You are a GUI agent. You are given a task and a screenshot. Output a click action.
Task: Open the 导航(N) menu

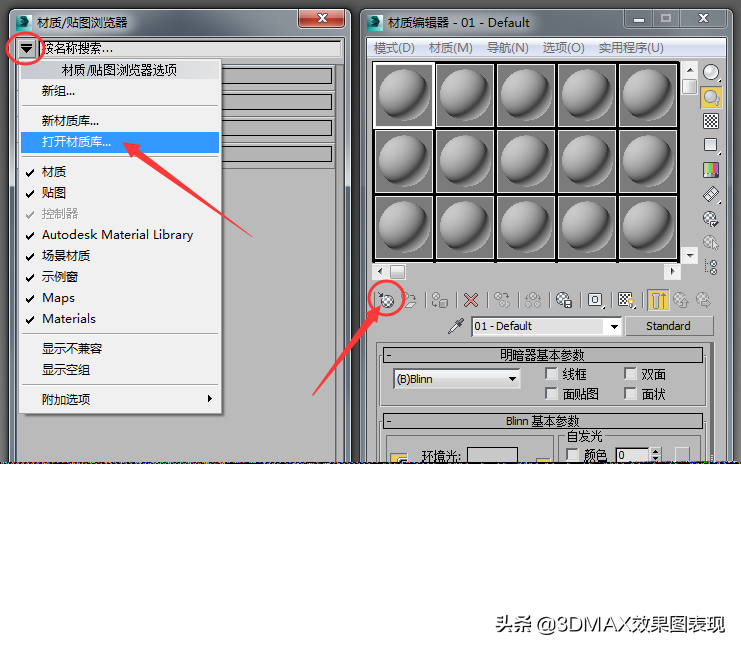point(508,48)
